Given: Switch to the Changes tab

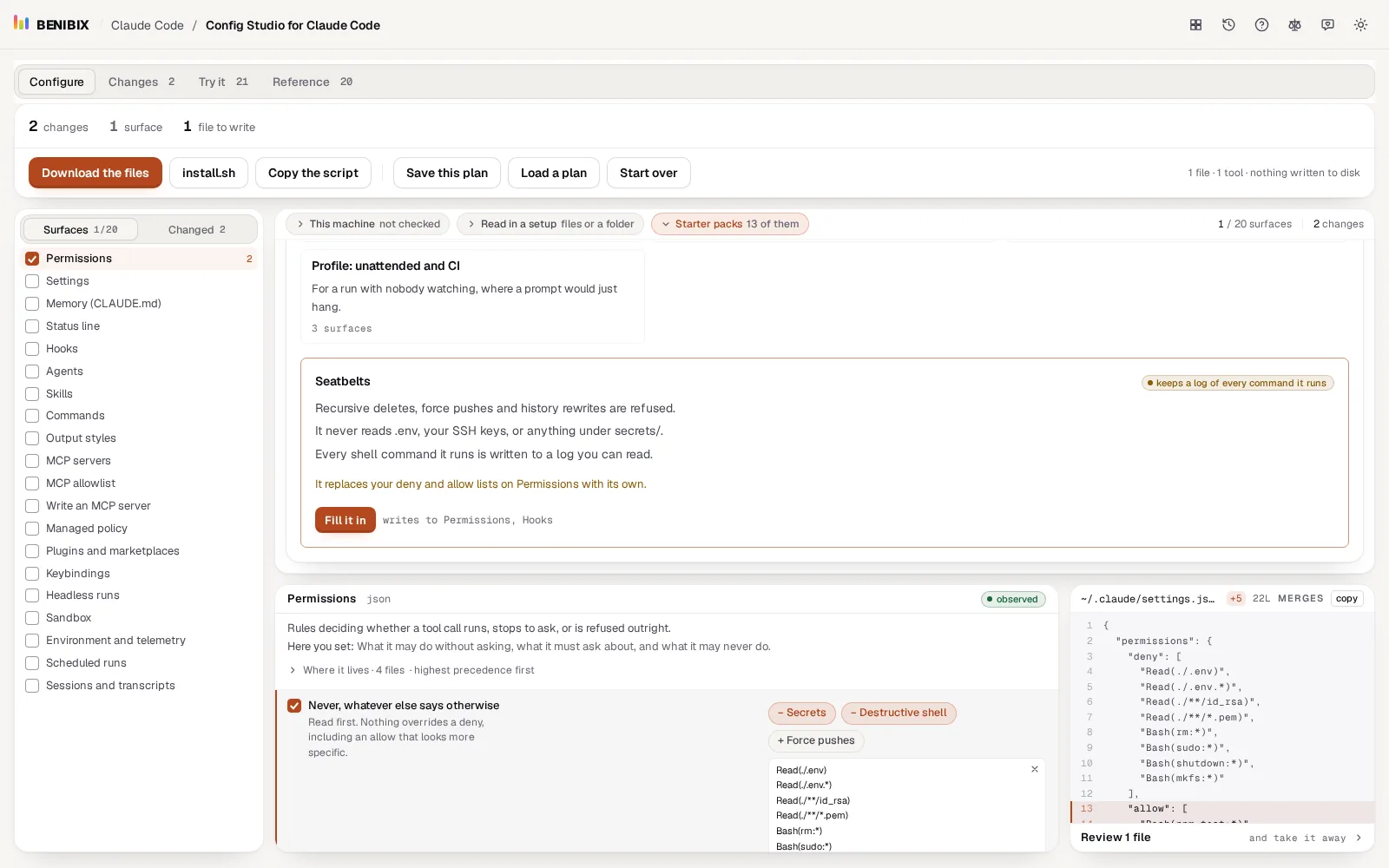Looking at the screenshot, I should tap(142, 82).
